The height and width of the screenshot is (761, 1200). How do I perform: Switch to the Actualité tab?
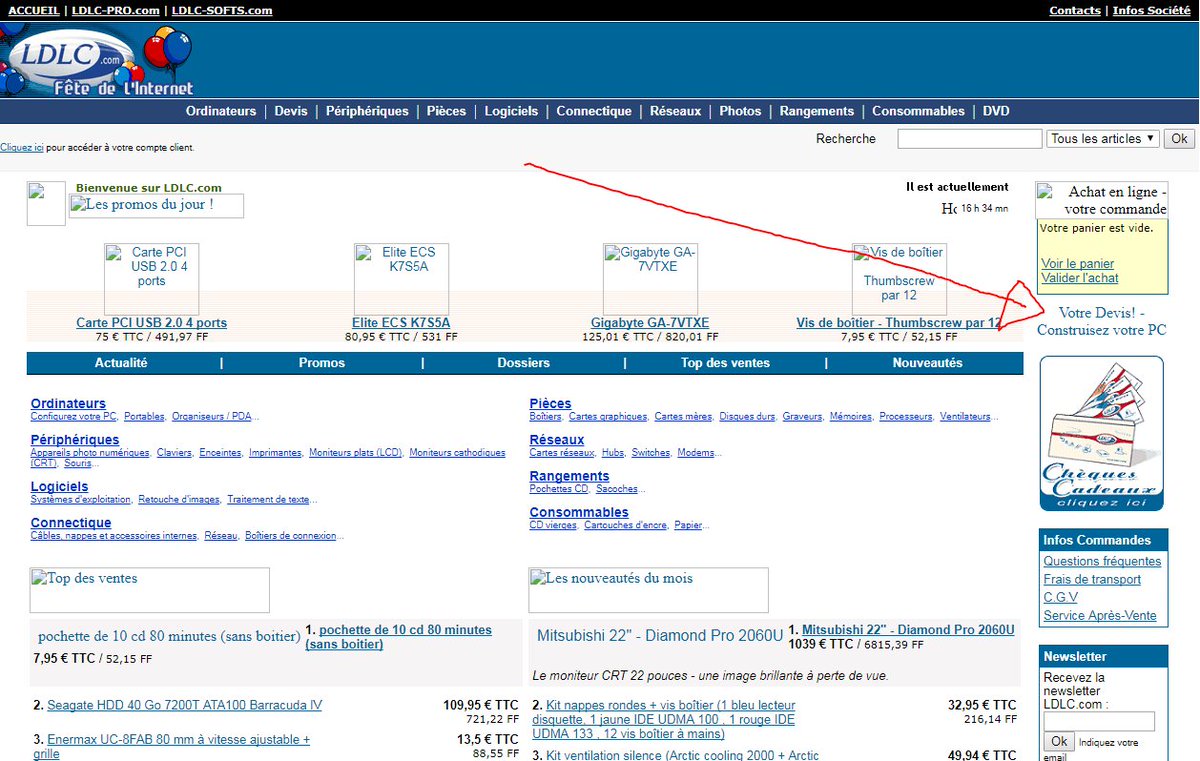121,363
